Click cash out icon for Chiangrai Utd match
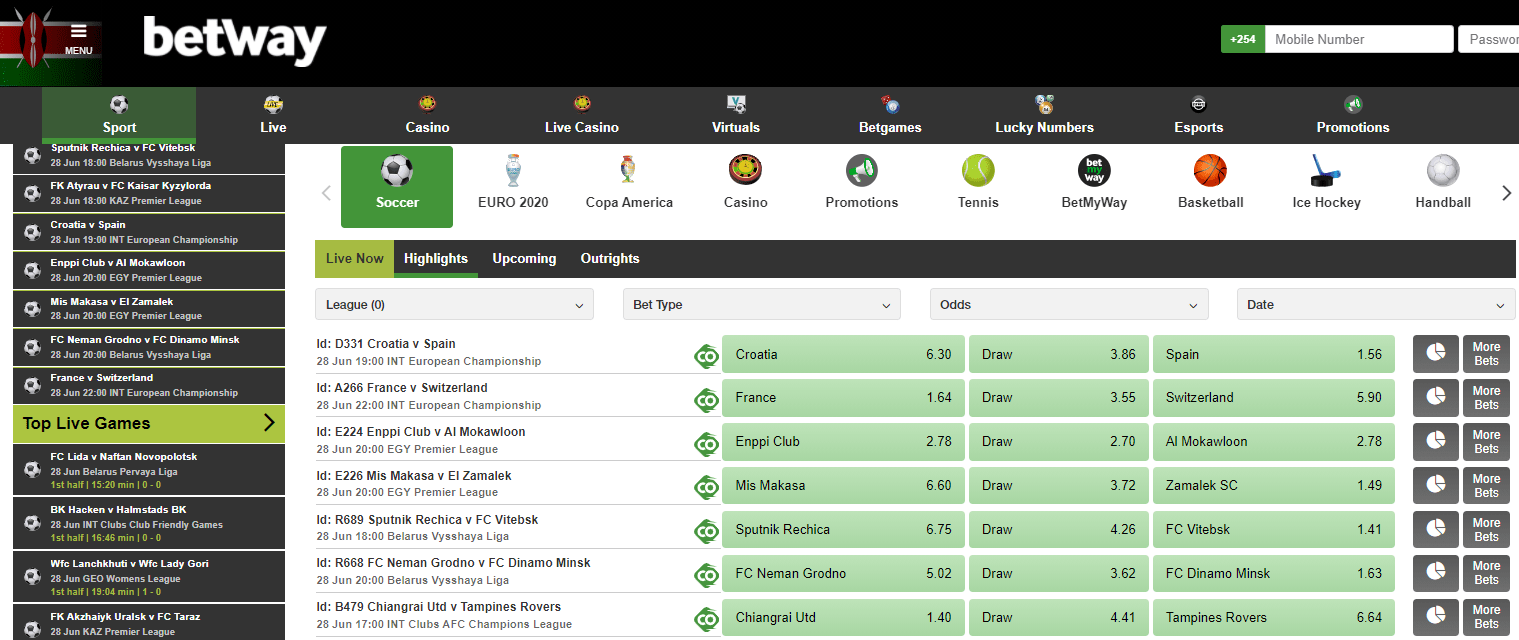This screenshot has height=640, width=1519. pyautogui.click(x=707, y=618)
